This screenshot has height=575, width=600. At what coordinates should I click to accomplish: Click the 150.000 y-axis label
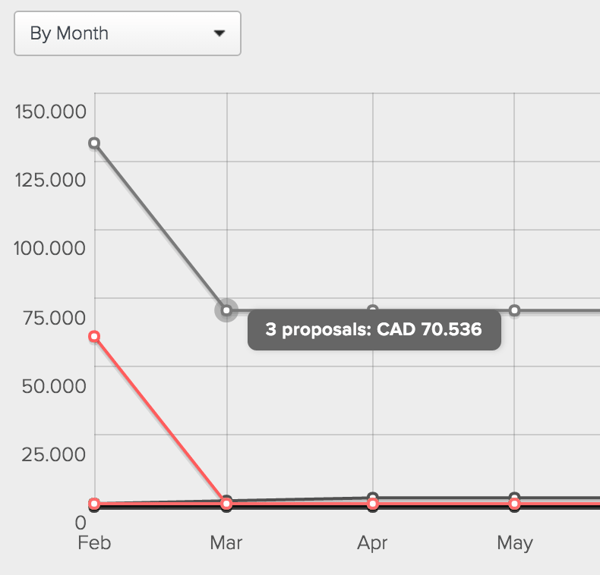pyautogui.click(x=51, y=112)
